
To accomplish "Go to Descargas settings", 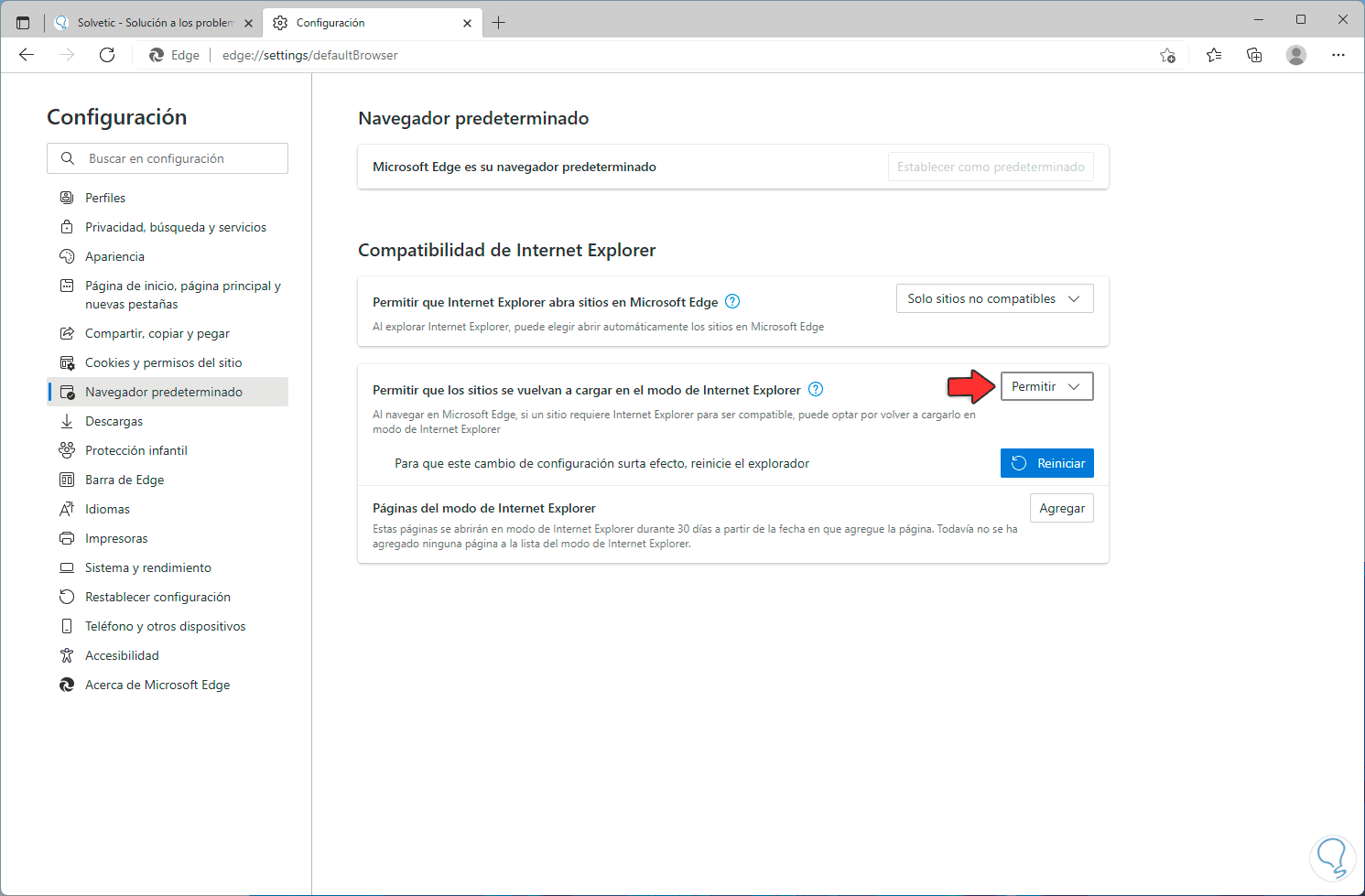I will click(x=114, y=421).
